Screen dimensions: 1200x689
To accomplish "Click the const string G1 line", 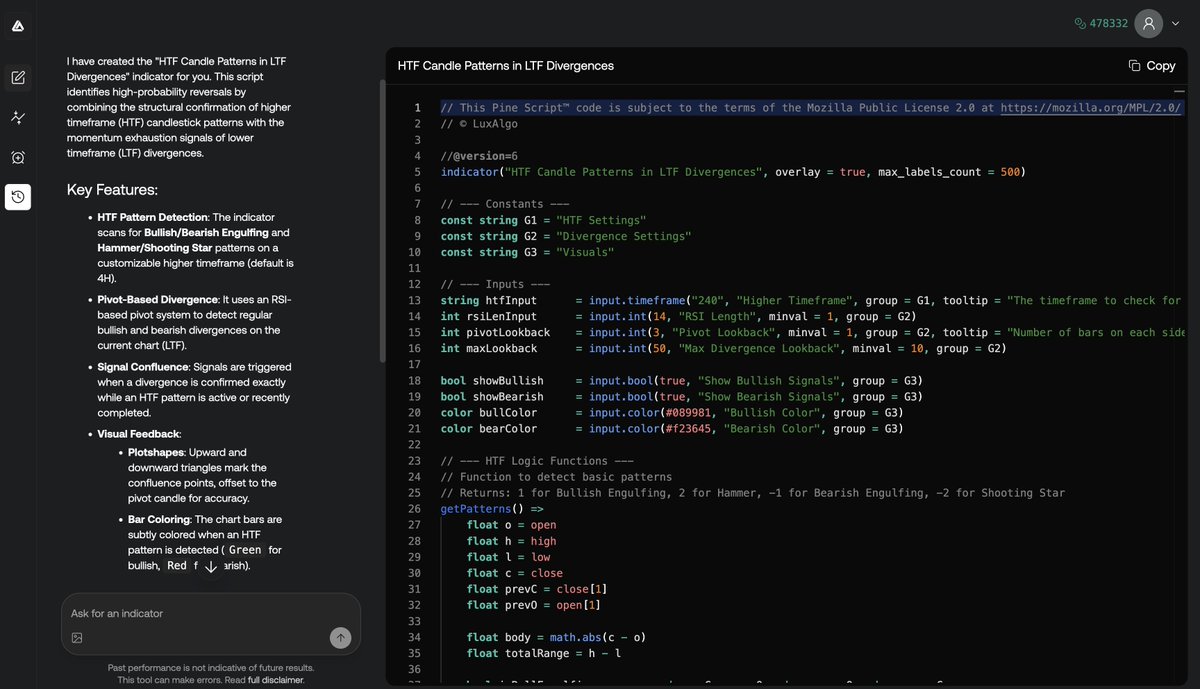I will [x=543, y=220].
